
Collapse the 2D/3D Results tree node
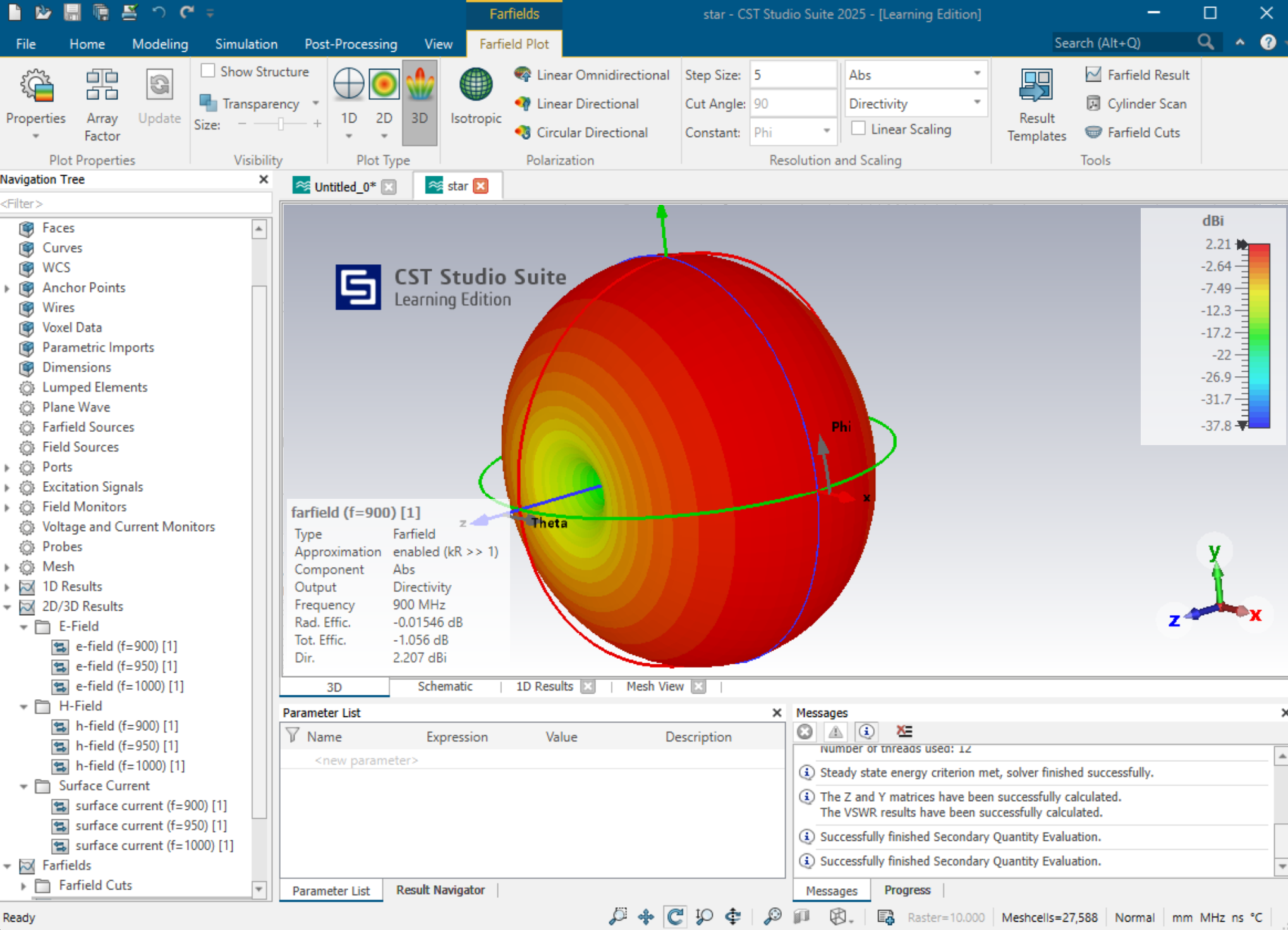8,606
